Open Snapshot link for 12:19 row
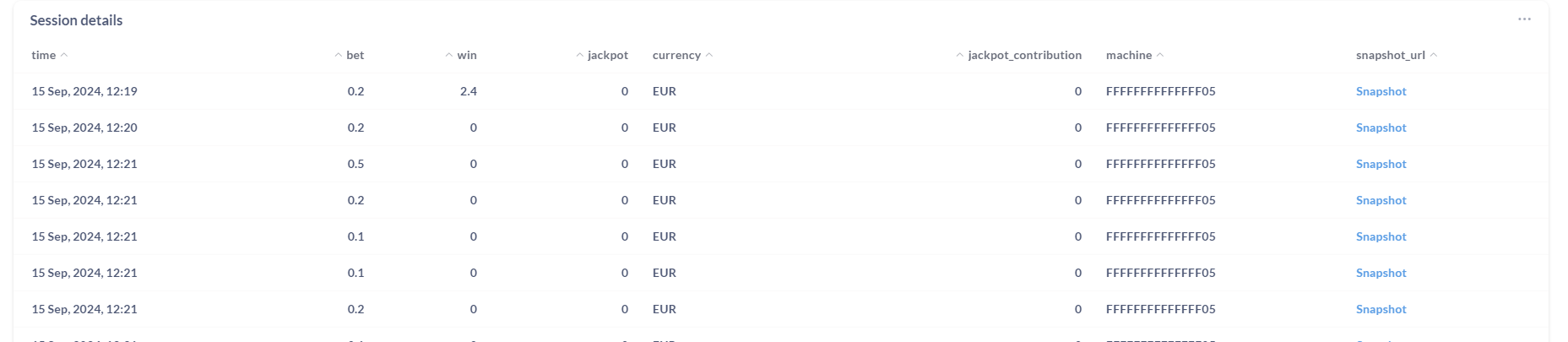 (1381, 92)
